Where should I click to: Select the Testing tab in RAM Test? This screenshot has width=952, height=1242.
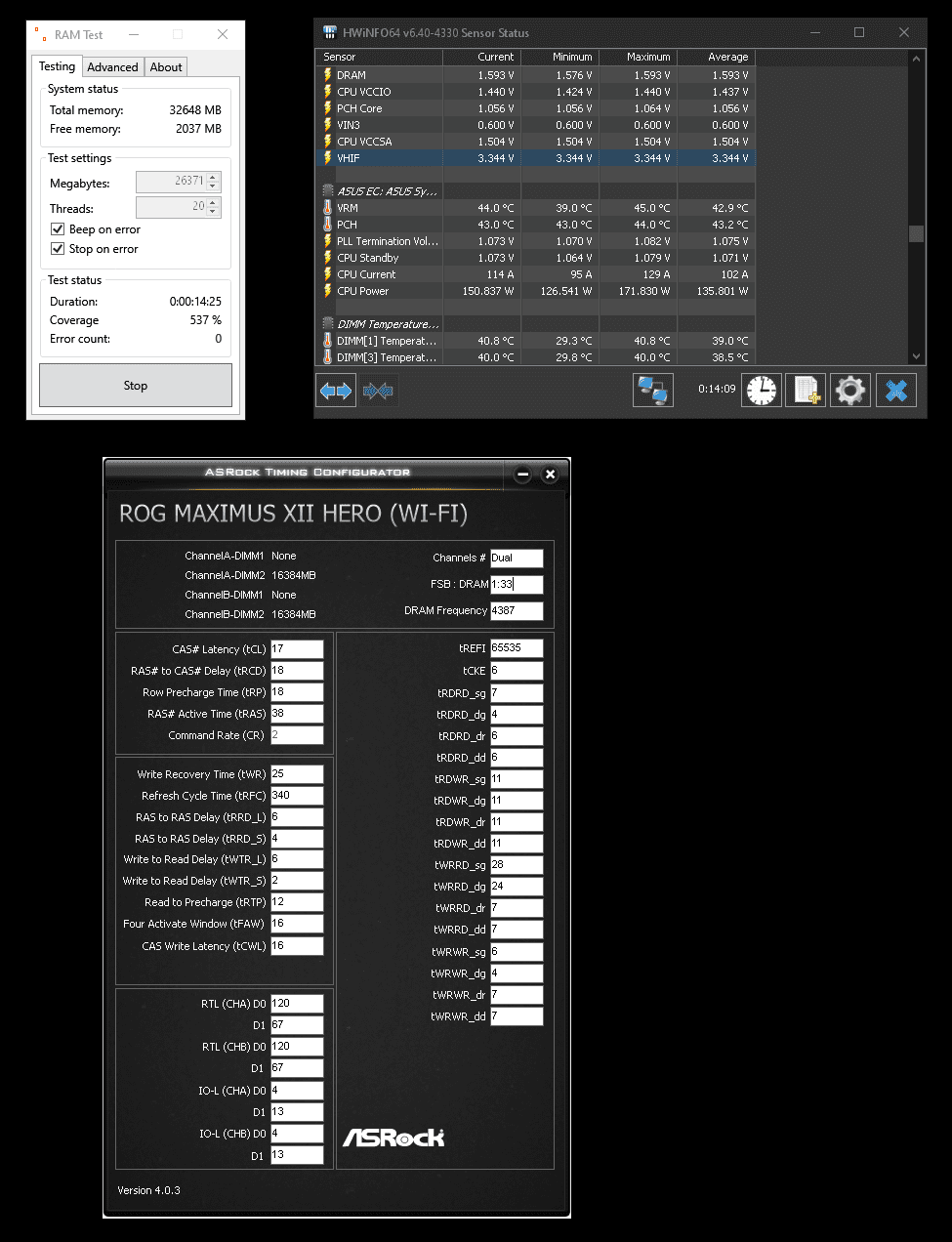click(x=57, y=66)
